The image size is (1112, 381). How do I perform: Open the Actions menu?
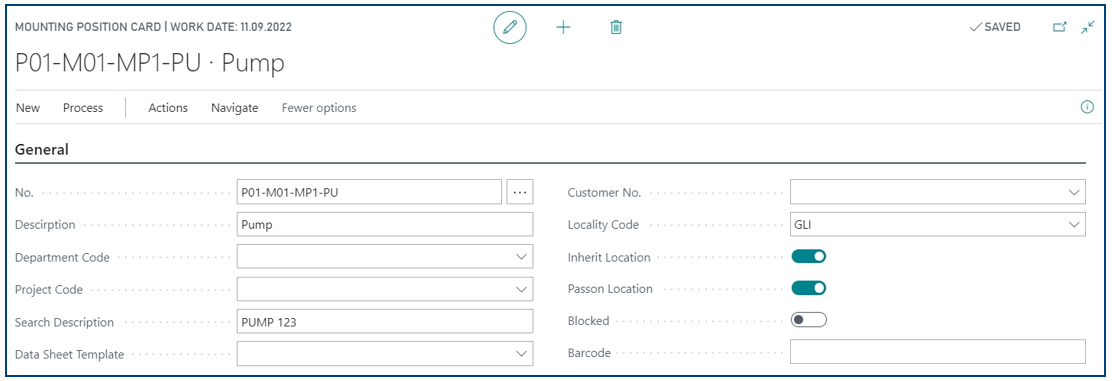tap(168, 108)
